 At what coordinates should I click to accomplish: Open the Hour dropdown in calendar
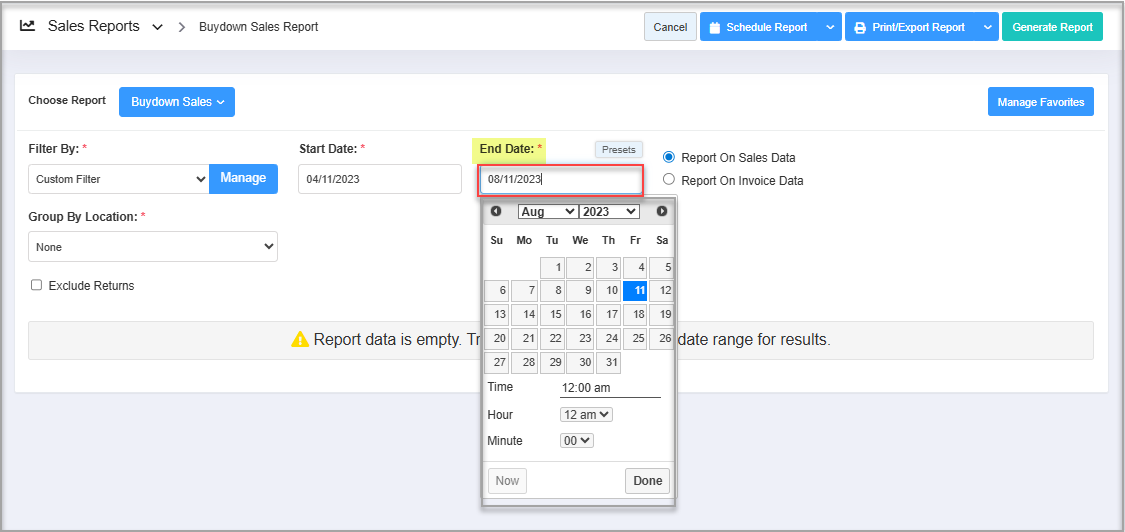coord(586,414)
